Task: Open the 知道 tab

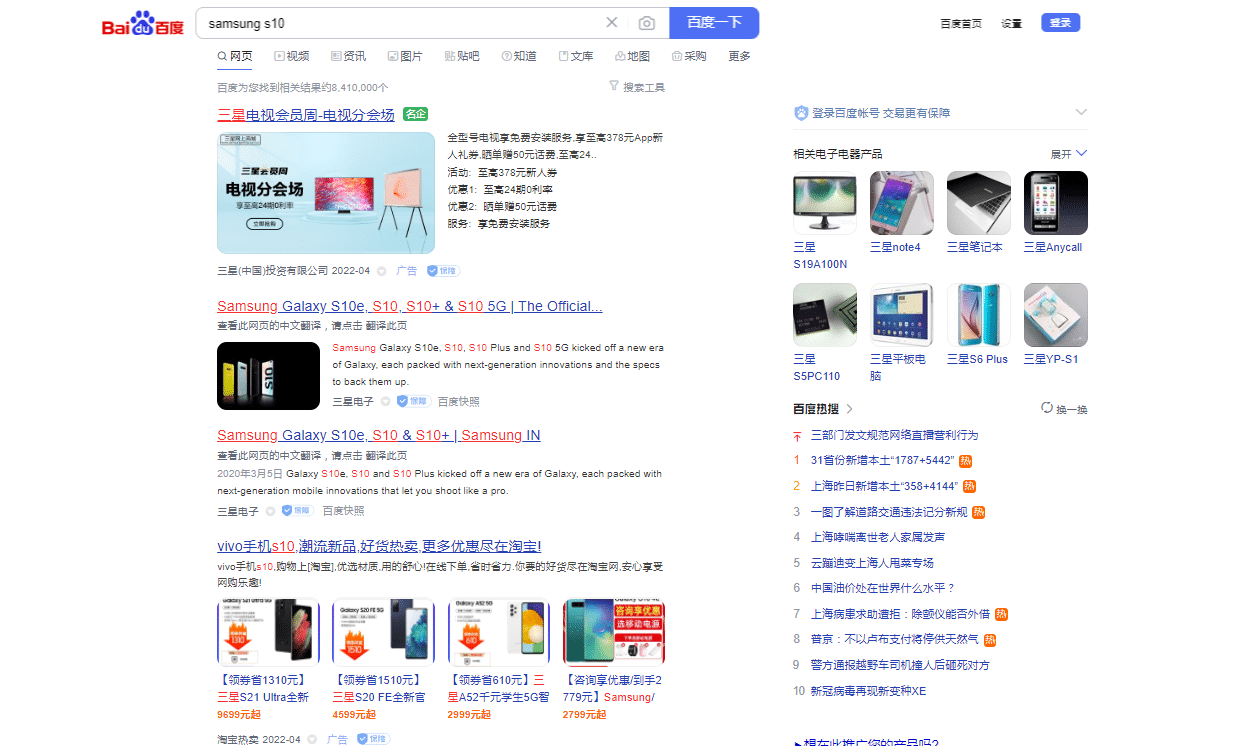Action: pyautogui.click(x=519, y=56)
